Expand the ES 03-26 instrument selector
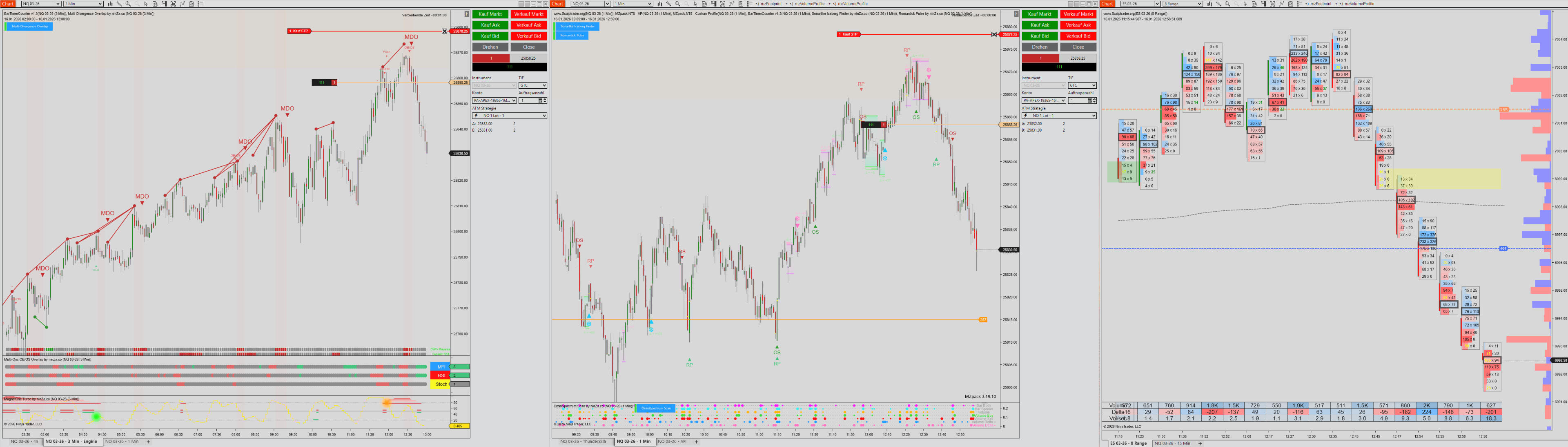The width and height of the screenshot is (1568, 447). pyautogui.click(x=1157, y=4)
